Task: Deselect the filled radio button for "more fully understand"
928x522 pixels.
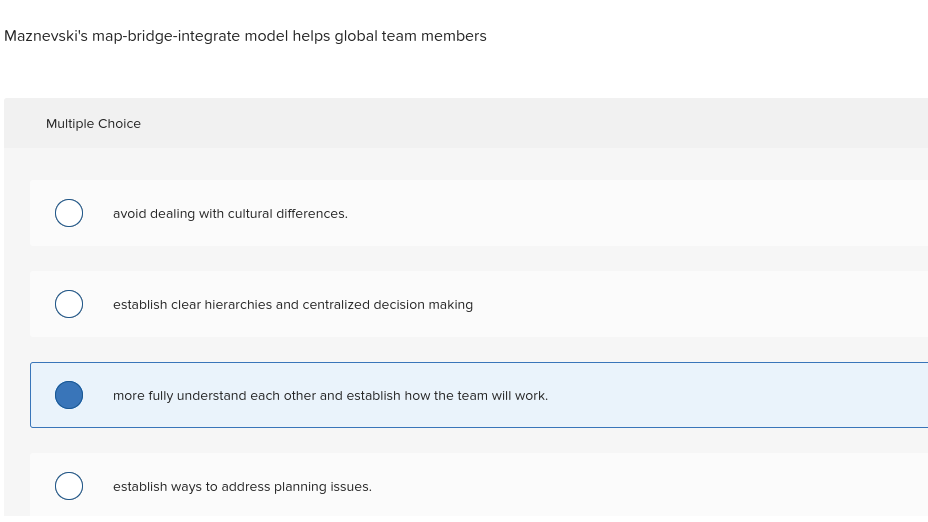Action: pyautogui.click(x=69, y=395)
